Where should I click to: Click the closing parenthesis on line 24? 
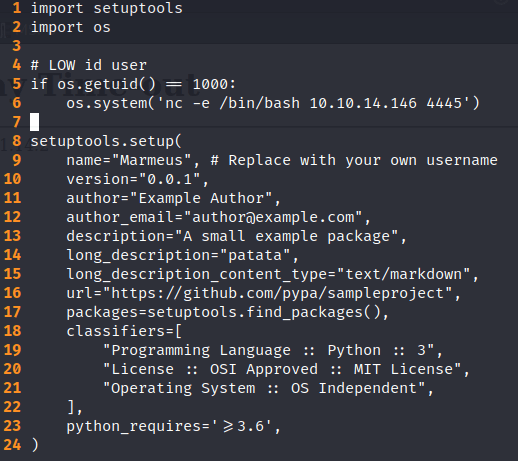point(35,445)
